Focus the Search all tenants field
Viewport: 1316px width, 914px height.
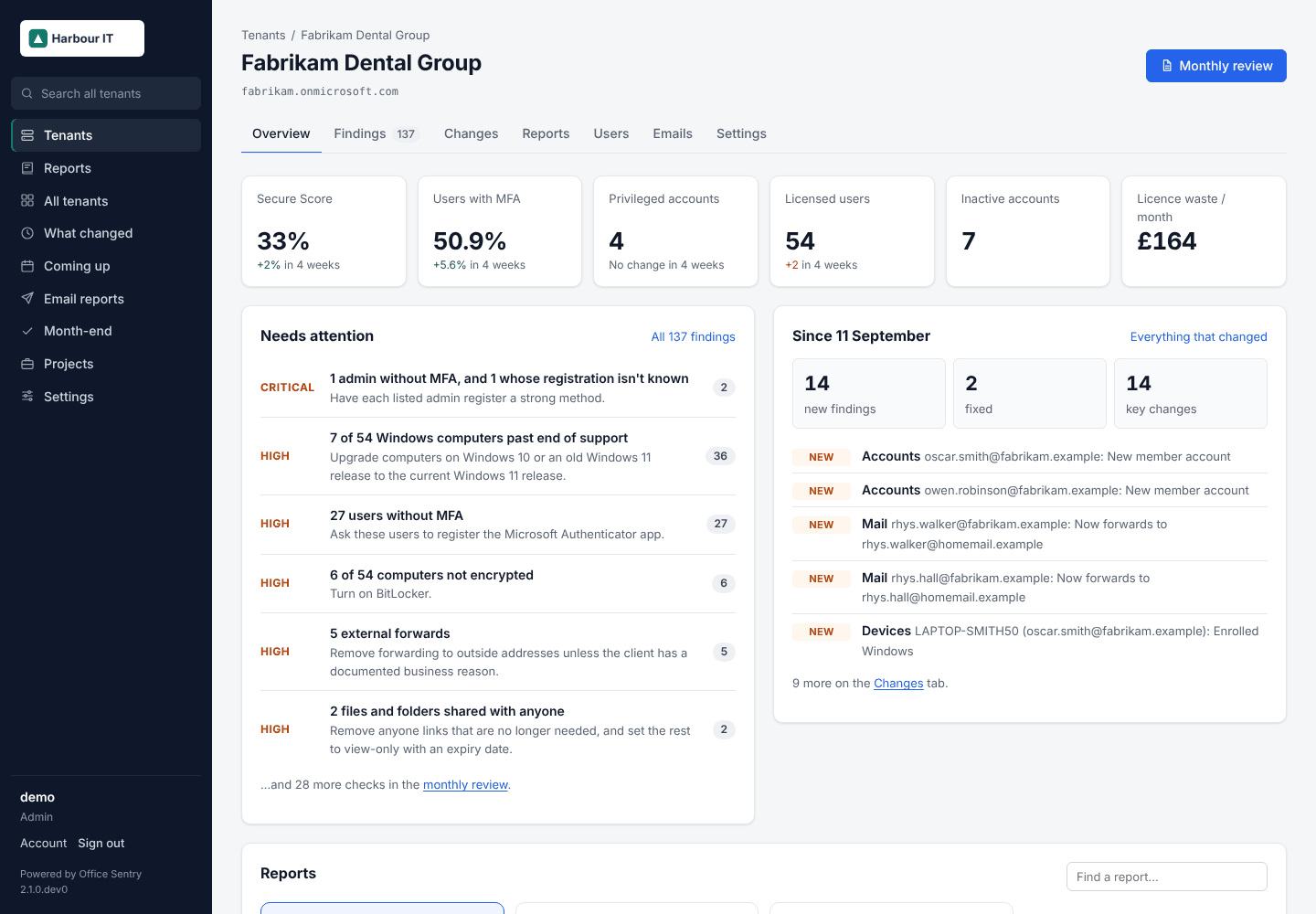click(106, 93)
